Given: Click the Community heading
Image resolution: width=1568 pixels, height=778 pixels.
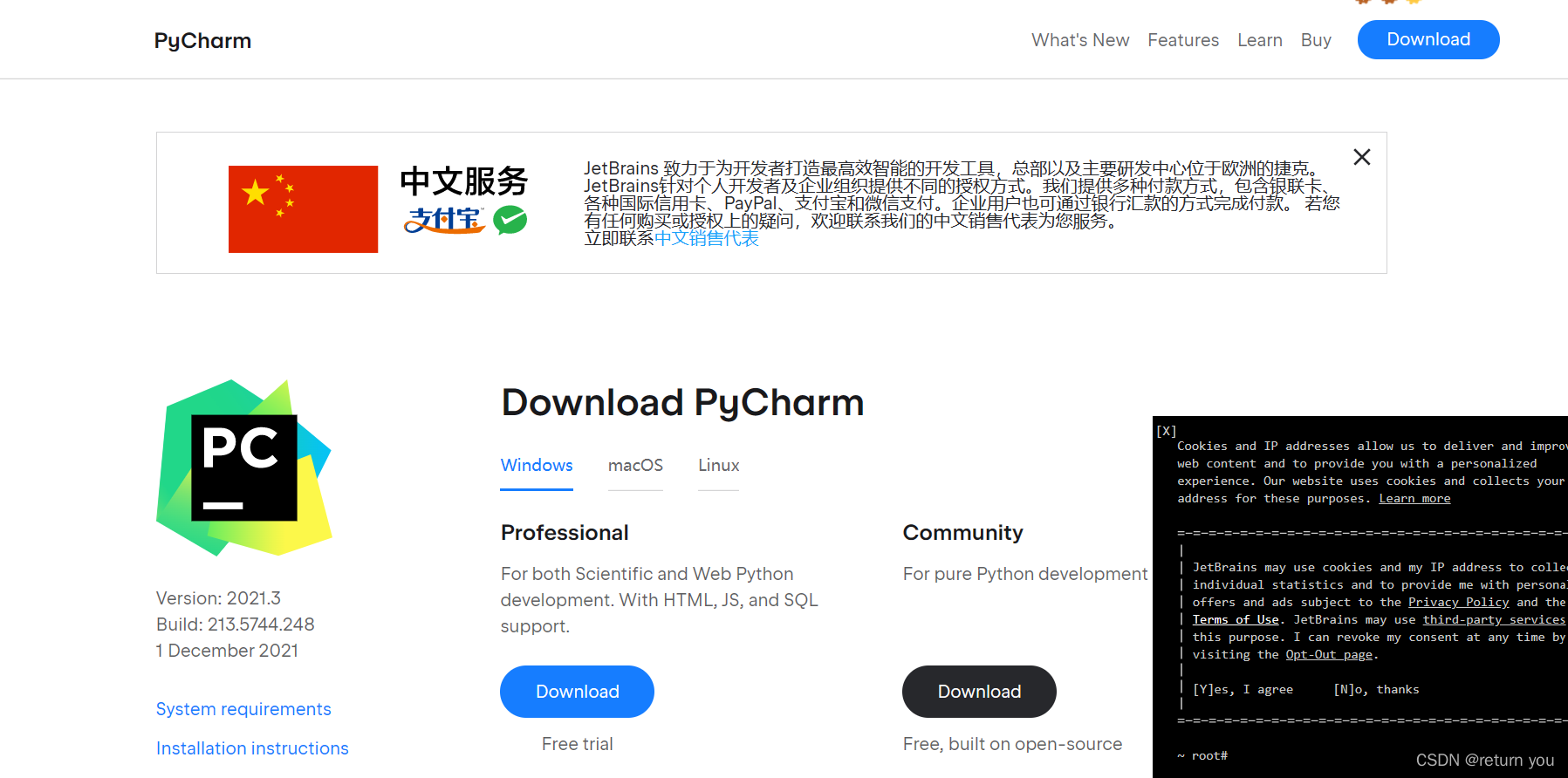Looking at the screenshot, I should click(x=962, y=533).
